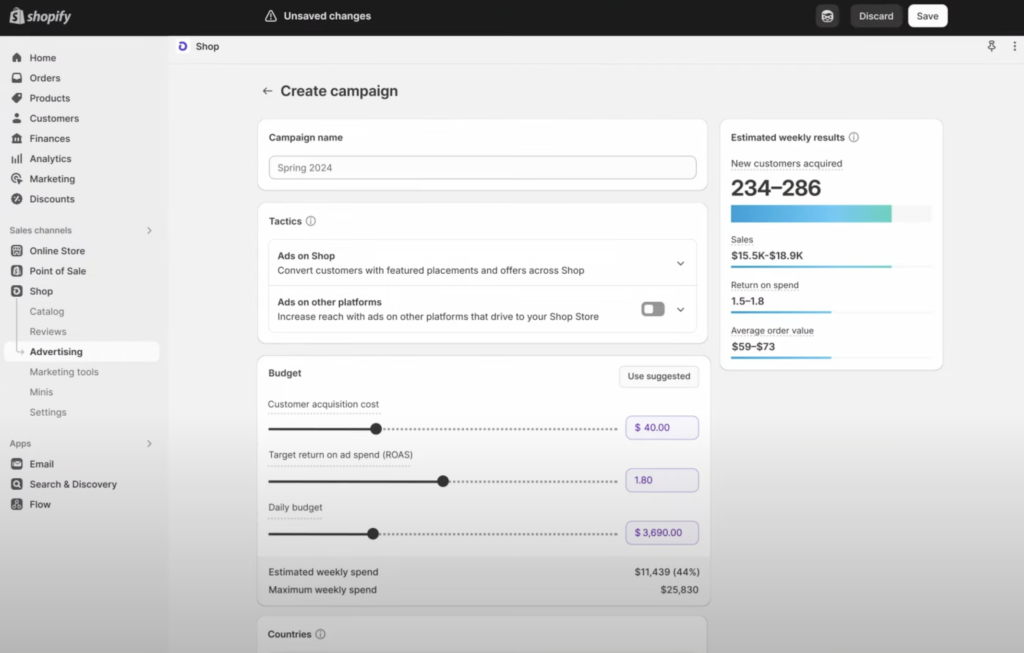Click the Target return on ad spend label

[x=340, y=455]
